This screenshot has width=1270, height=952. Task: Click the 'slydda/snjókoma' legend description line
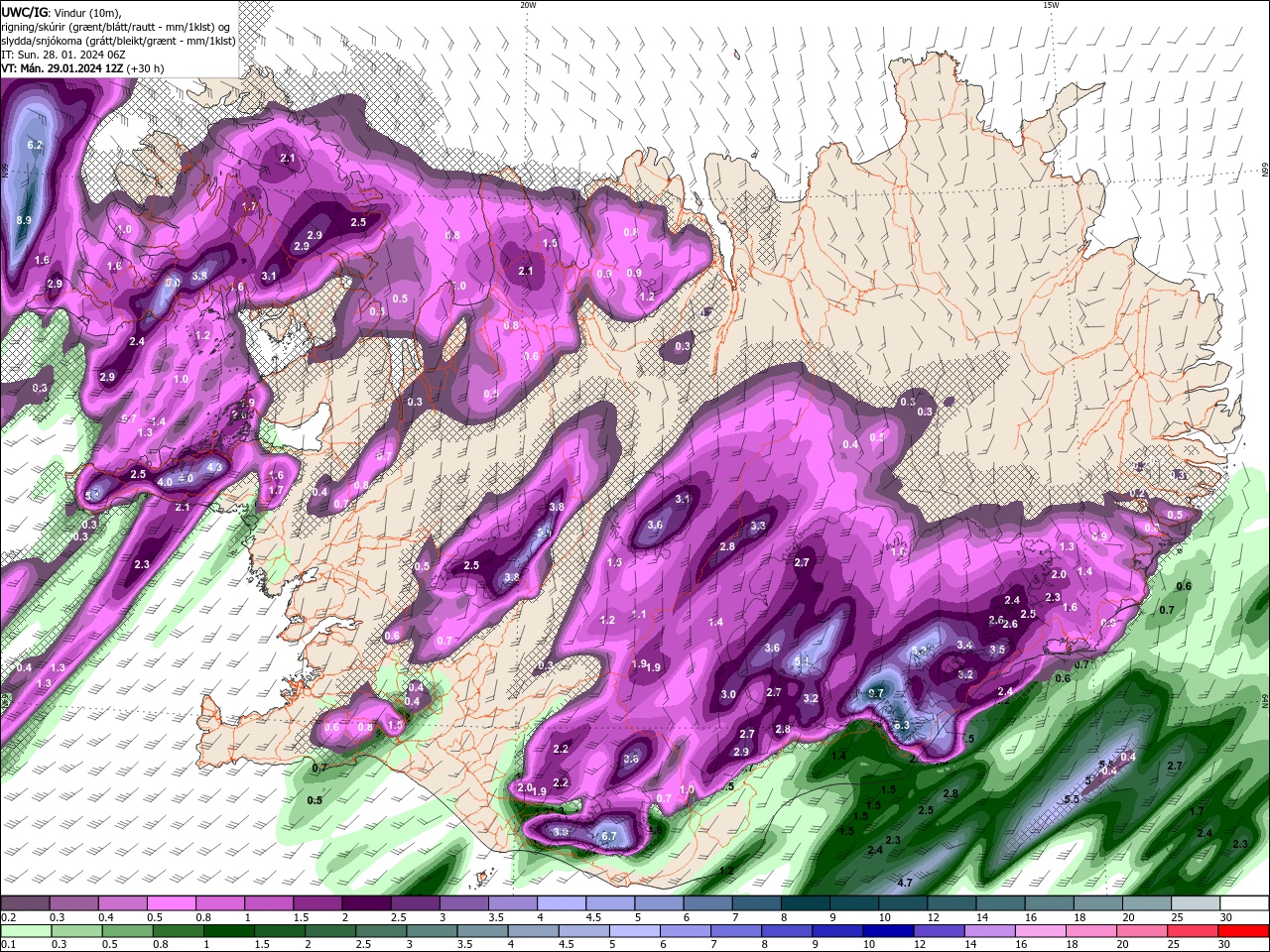tap(118, 41)
